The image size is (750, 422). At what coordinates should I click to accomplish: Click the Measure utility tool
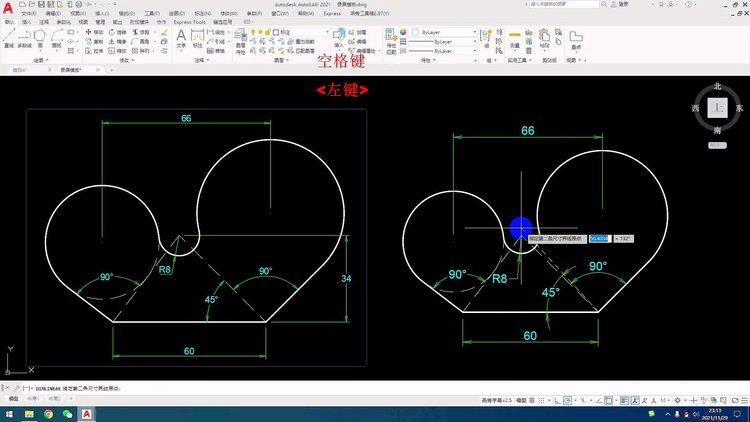point(515,39)
